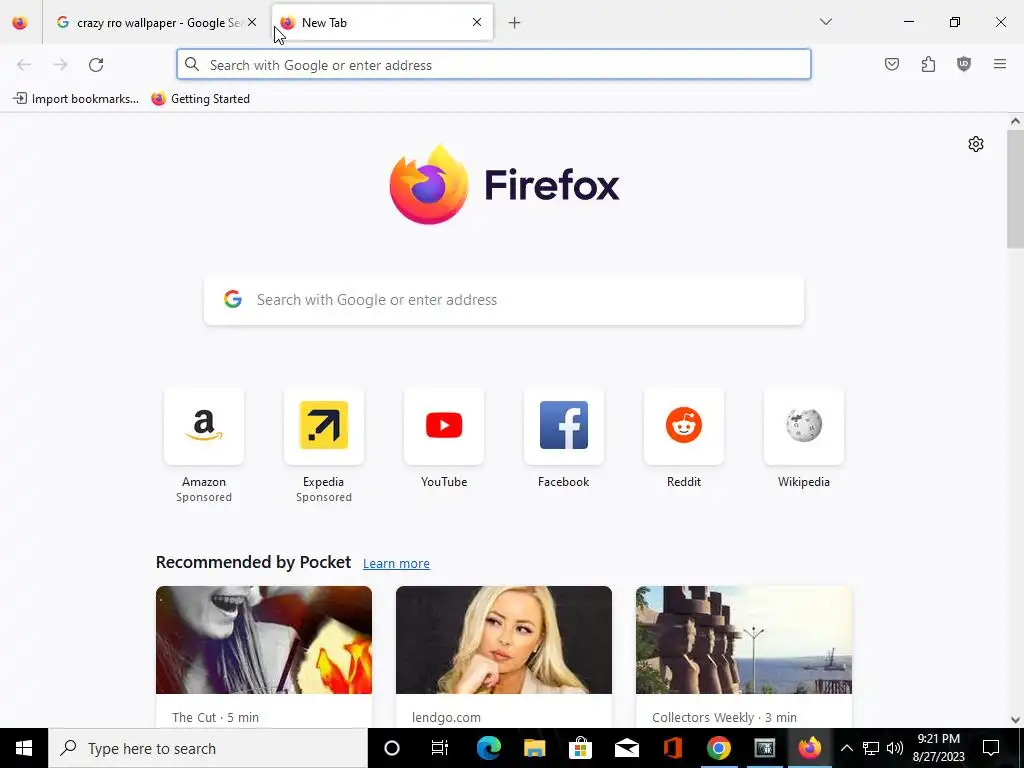Open network status tray icon
This screenshot has height=768, width=1024.
pos(871,748)
